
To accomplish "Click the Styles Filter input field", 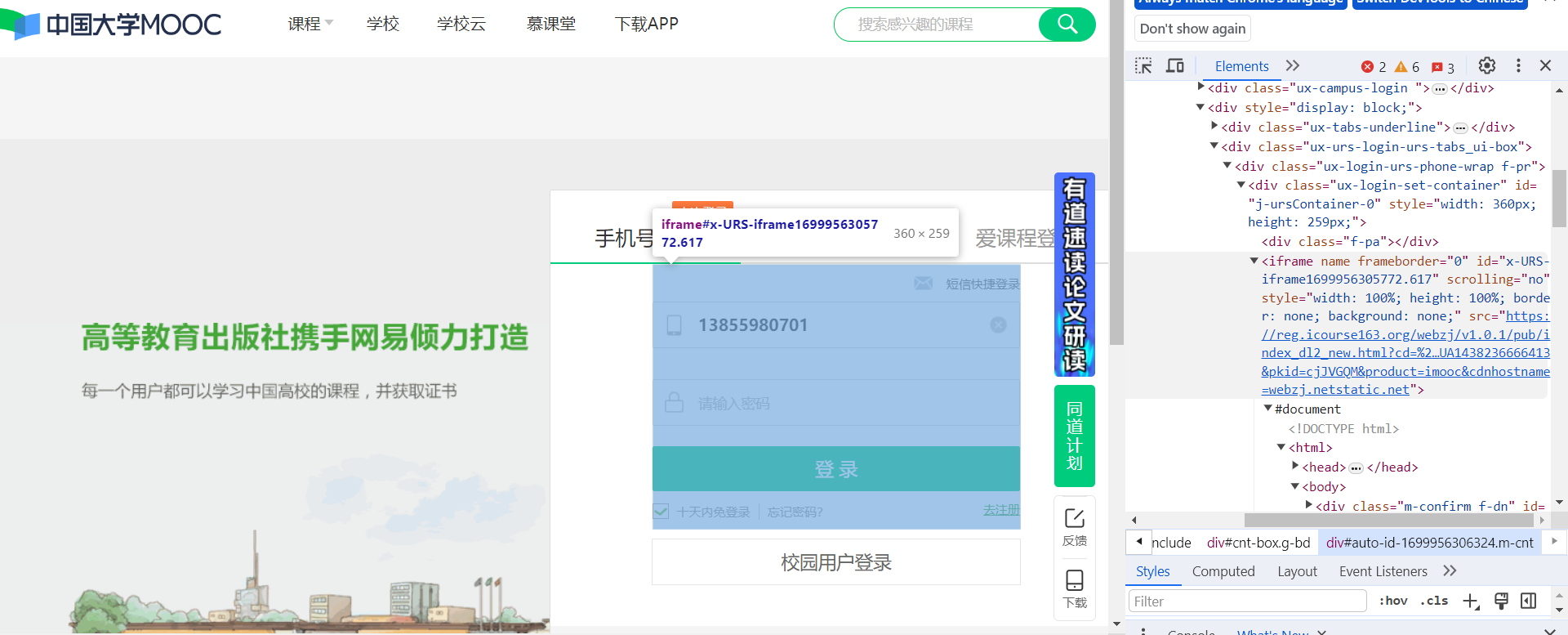I will pyautogui.click(x=1247, y=601).
